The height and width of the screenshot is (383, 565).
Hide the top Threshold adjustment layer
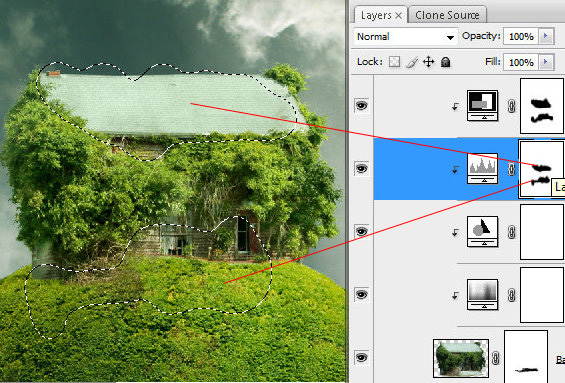[x=361, y=105]
